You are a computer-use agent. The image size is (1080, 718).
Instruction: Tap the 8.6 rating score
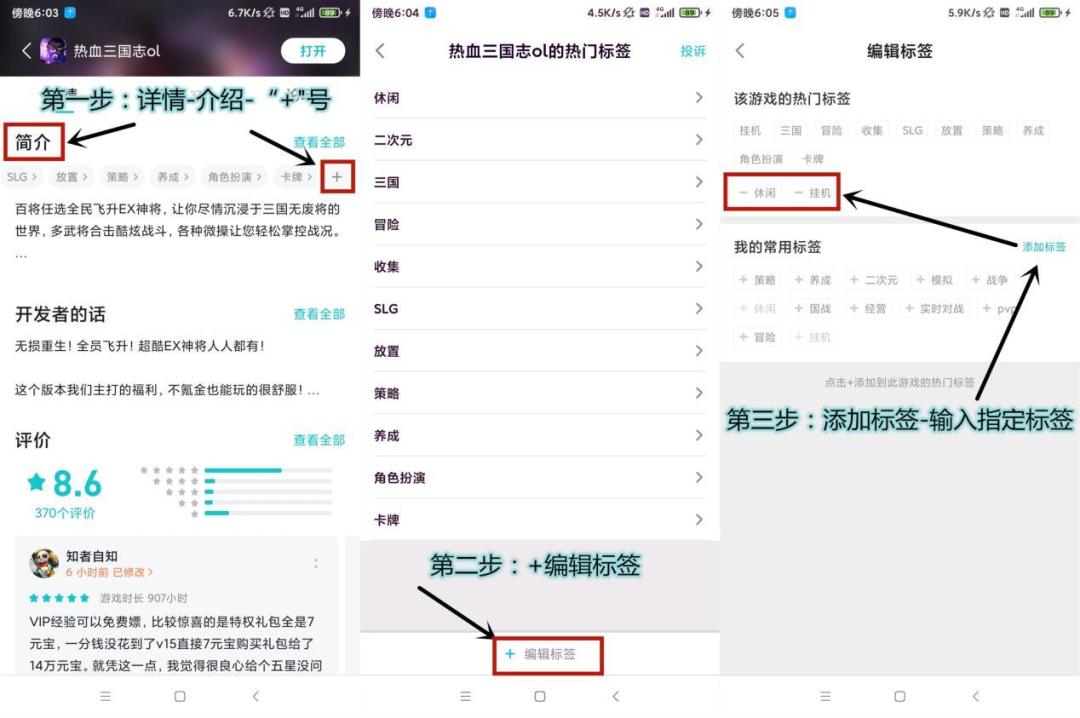pyautogui.click(x=77, y=483)
